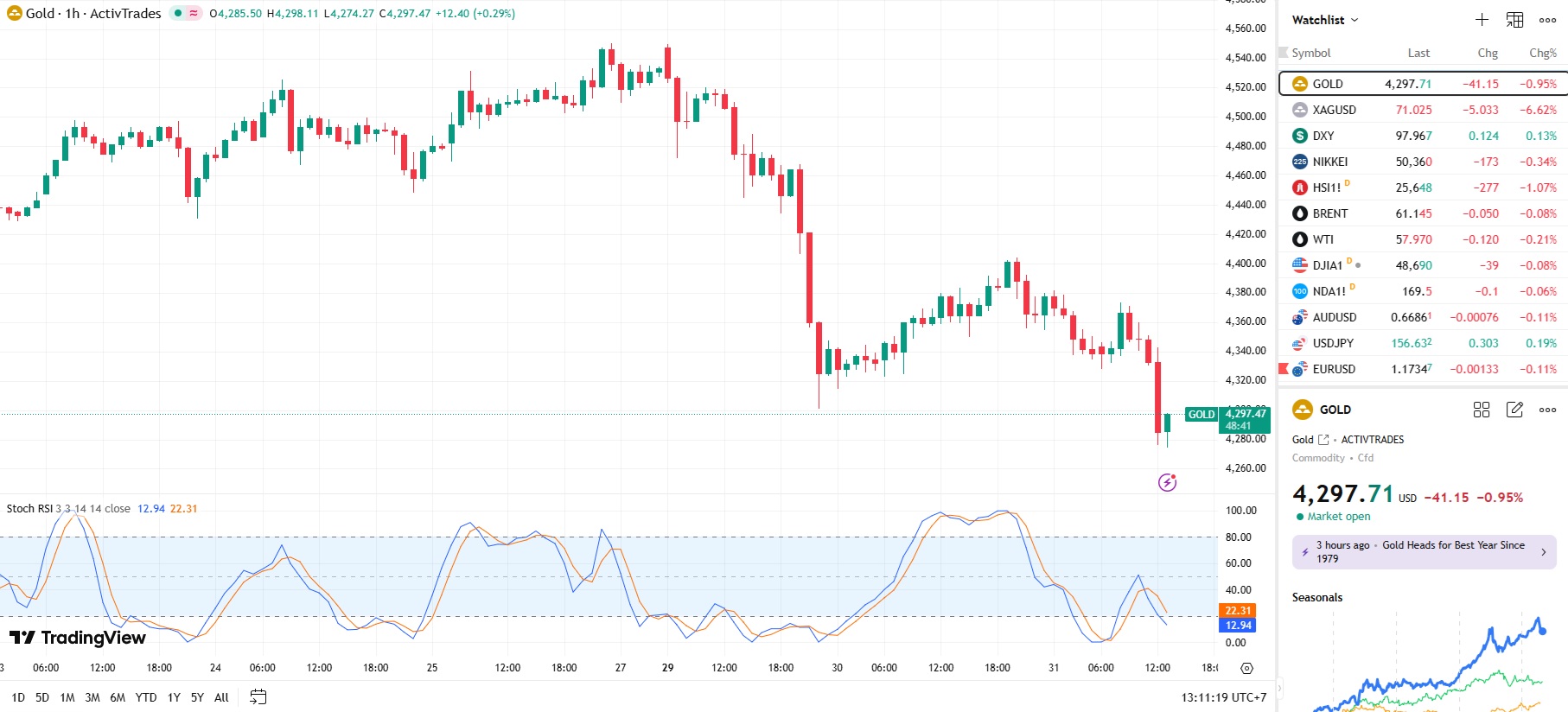Open the note edit icon for GOLD
The height and width of the screenshot is (712, 1568).
1514,410
